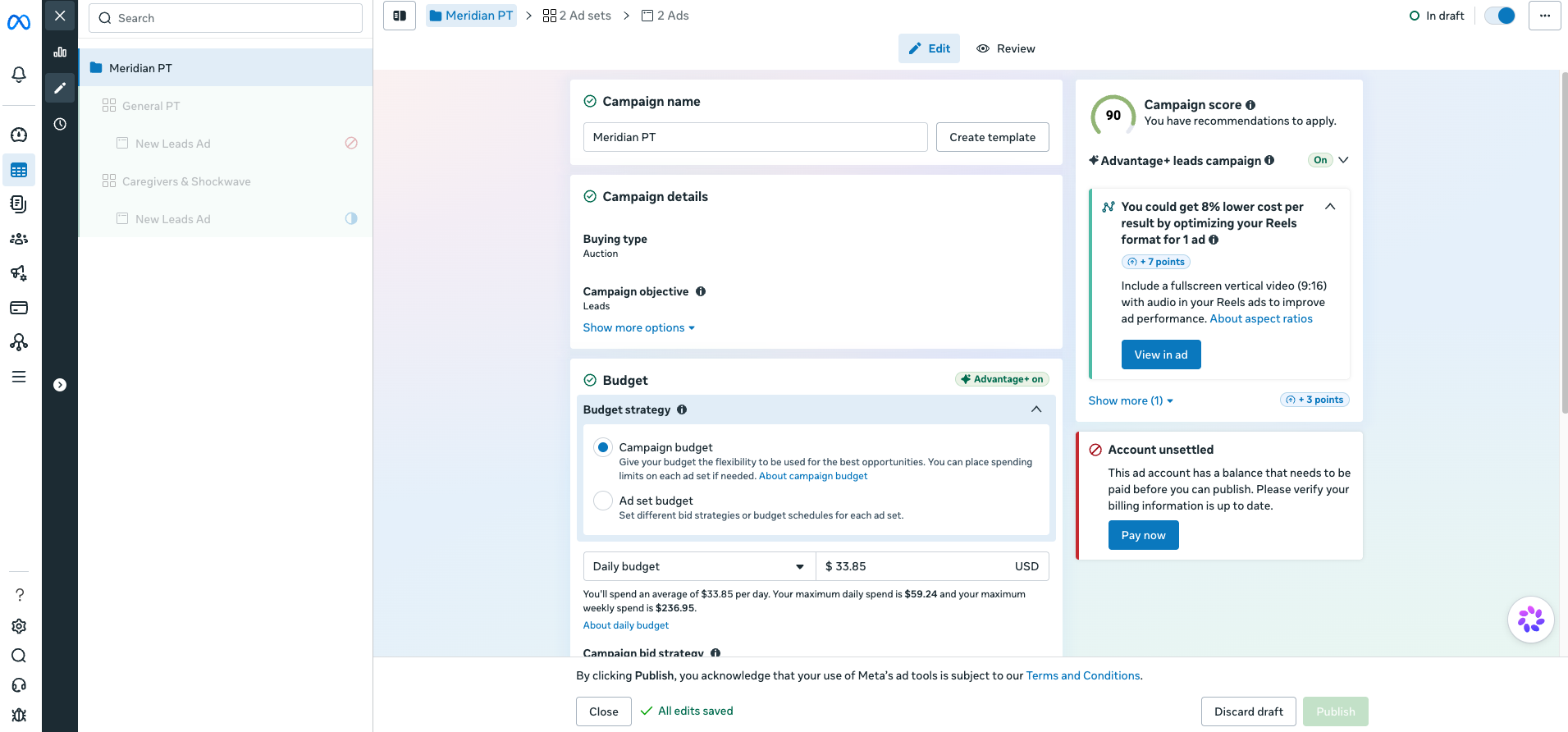1568x732 pixels.
Task: Click the Campaign objective info icon
Action: 701,291
